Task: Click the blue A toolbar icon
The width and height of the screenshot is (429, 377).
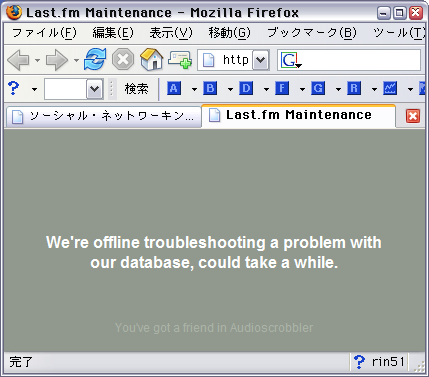Action: [x=174, y=88]
